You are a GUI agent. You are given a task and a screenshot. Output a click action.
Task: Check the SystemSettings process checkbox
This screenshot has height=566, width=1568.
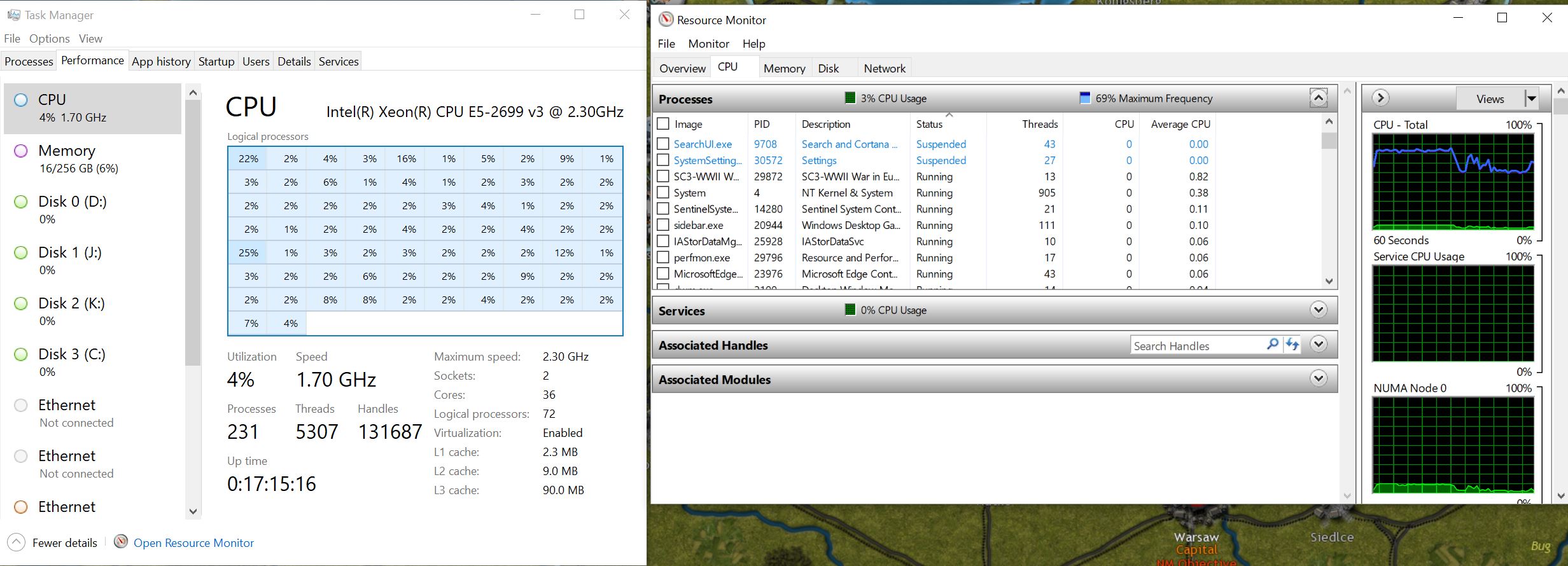(663, 160)
